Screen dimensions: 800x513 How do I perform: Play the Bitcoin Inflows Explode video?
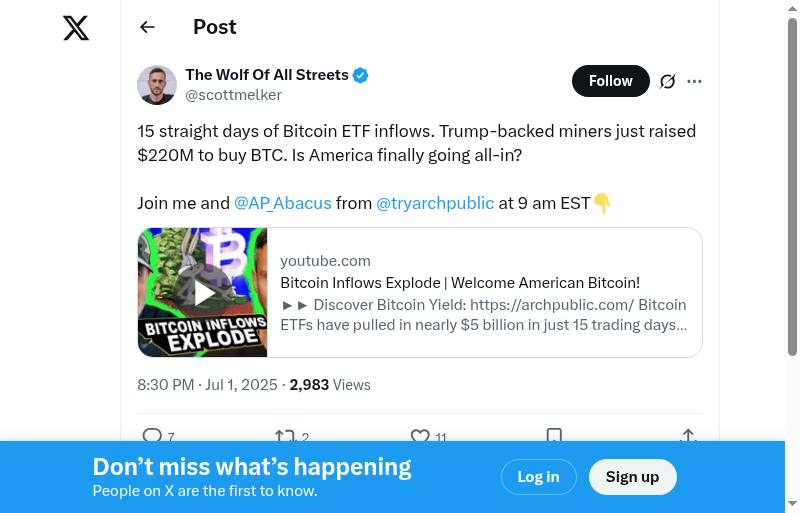click(203, 292)
